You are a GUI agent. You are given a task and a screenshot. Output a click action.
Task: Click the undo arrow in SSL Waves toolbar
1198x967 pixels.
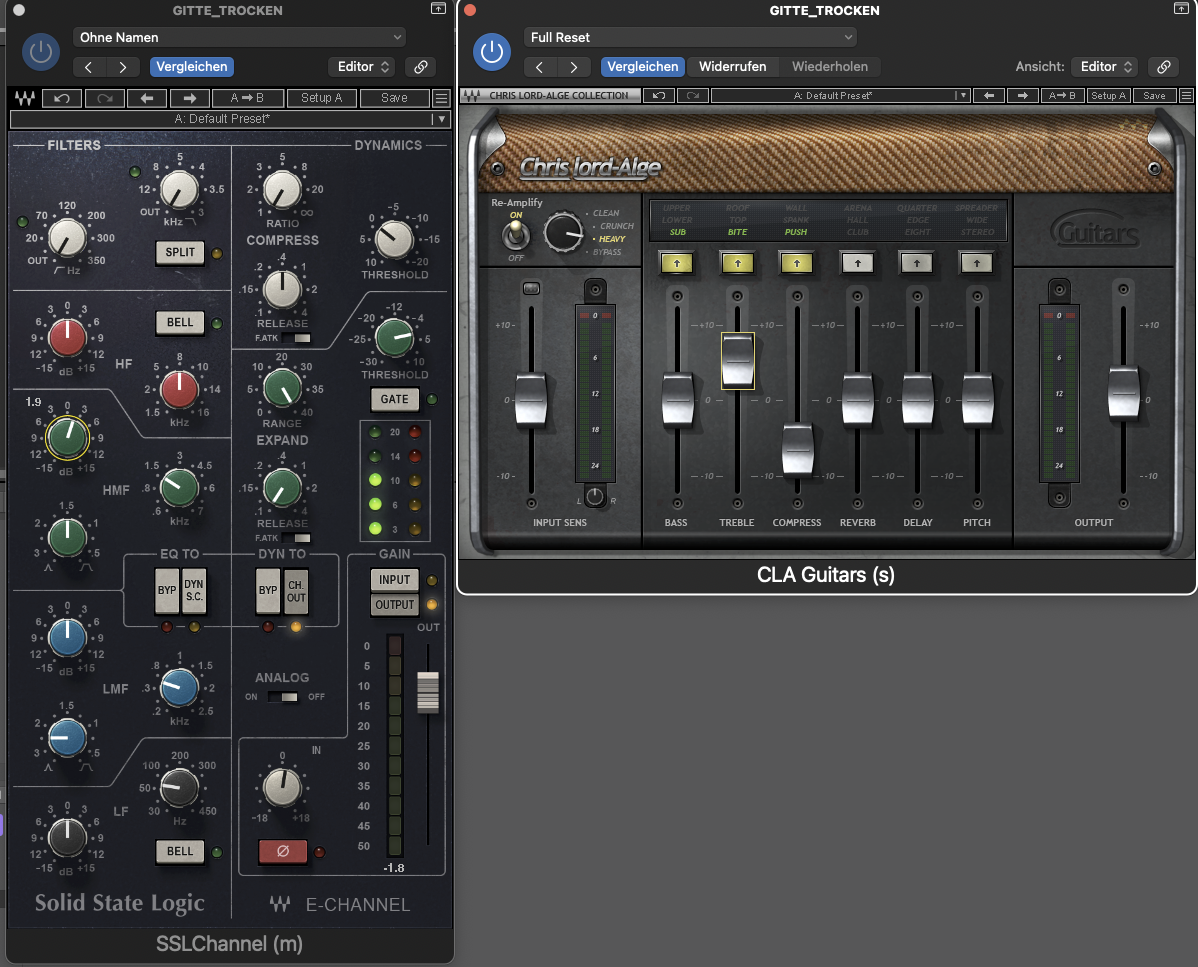(x=62, y=98)
